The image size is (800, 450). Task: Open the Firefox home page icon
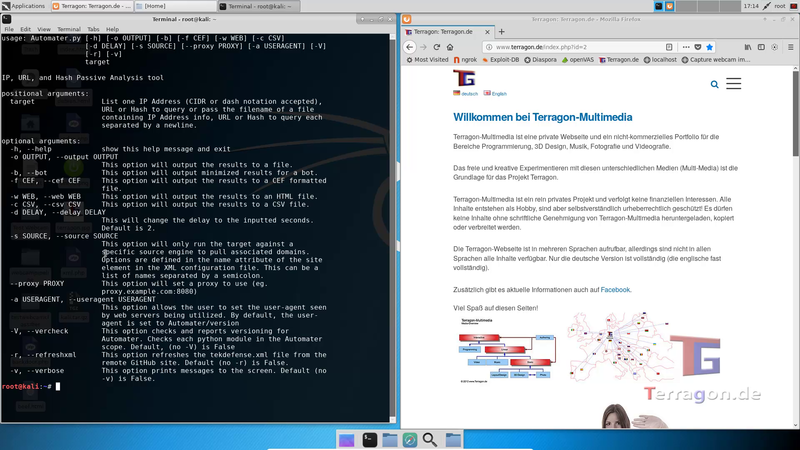coord(450,47)
